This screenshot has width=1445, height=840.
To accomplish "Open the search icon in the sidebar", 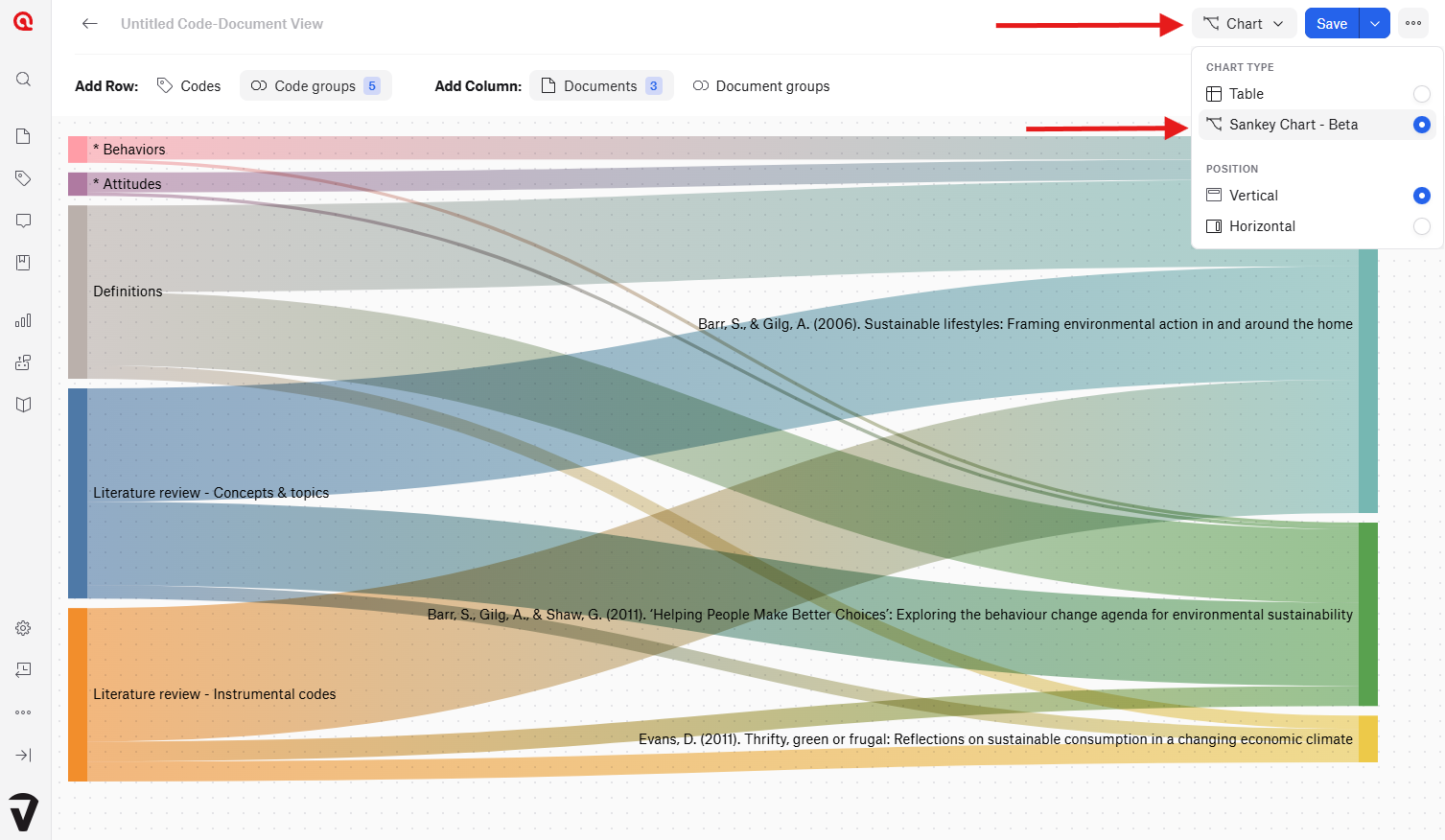I will click(24, 80).
